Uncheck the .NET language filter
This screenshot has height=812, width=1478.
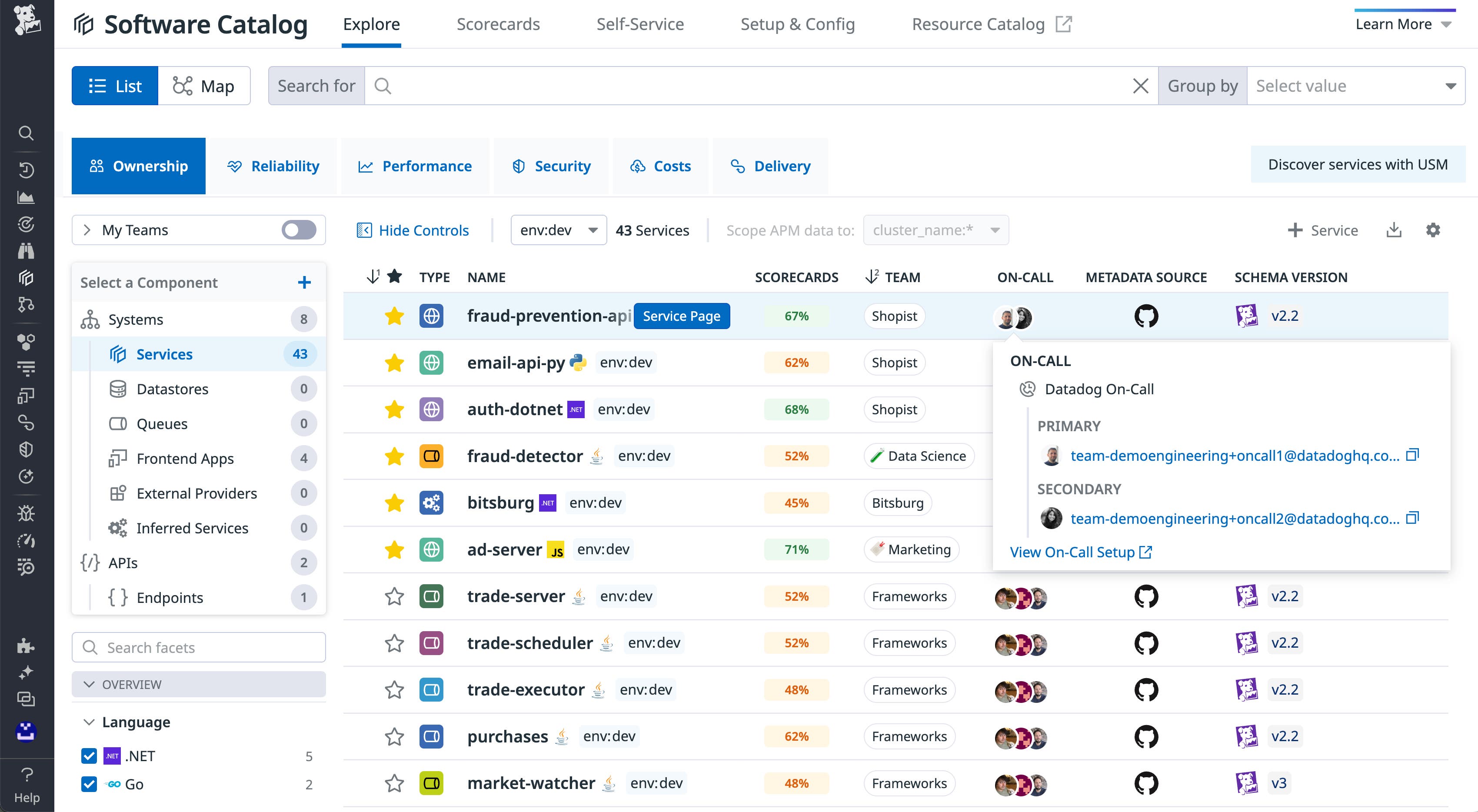89,756
